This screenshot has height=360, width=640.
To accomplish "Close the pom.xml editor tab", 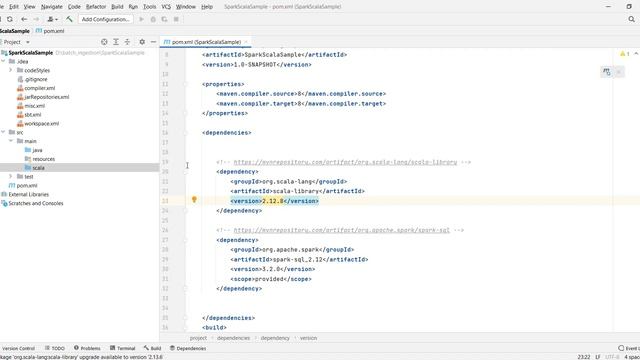I will 246,42.
